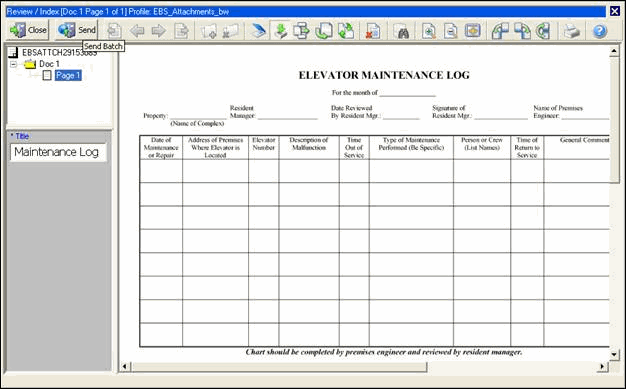Viewport: 626px width, 389px height.
Task: Click the fit-to-window icon
Action: (473, 31)
